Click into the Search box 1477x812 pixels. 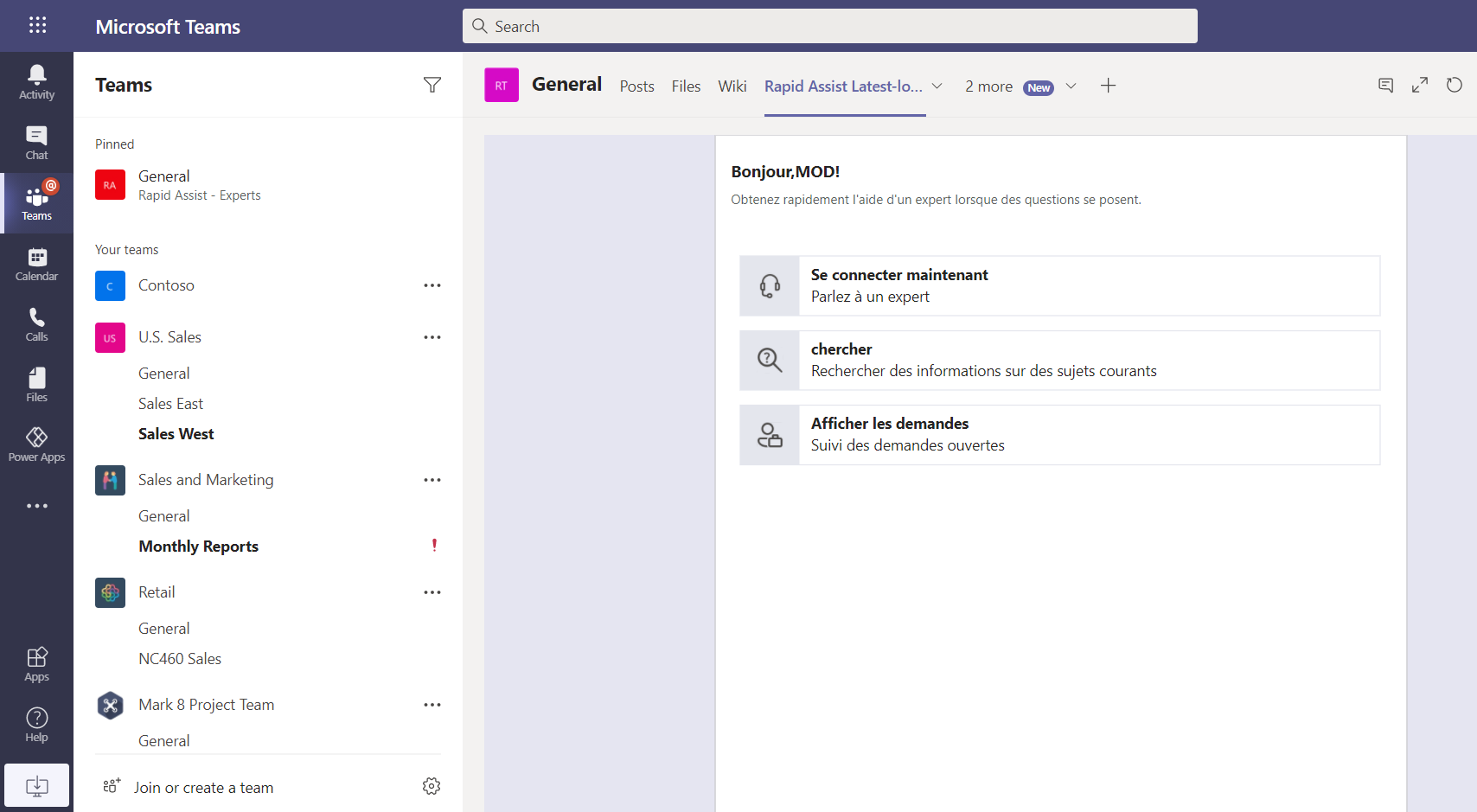[x=830, y=26]
